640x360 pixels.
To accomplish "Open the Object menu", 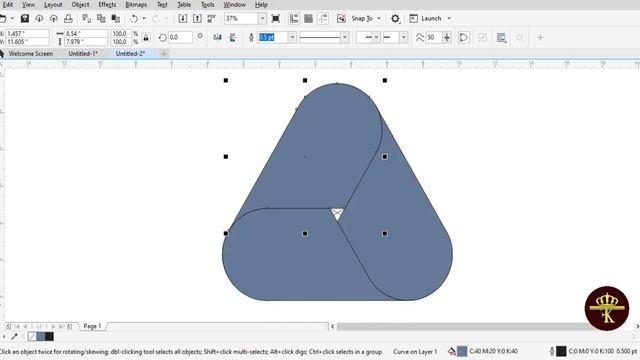I will click(80, 5).
